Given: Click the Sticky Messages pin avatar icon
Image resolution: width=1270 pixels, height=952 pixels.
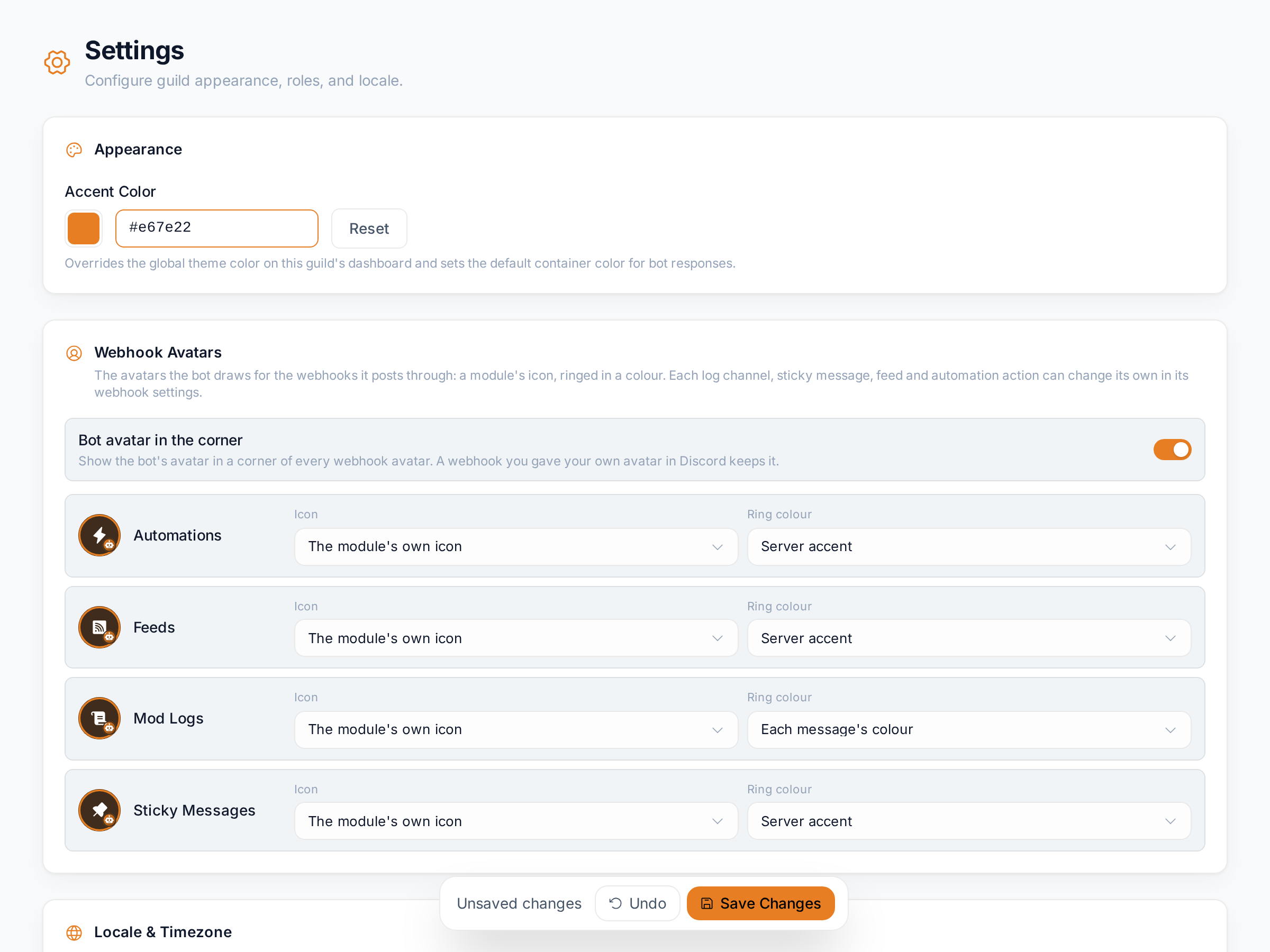Looking at the screenshot, I should tap(99, 810).
